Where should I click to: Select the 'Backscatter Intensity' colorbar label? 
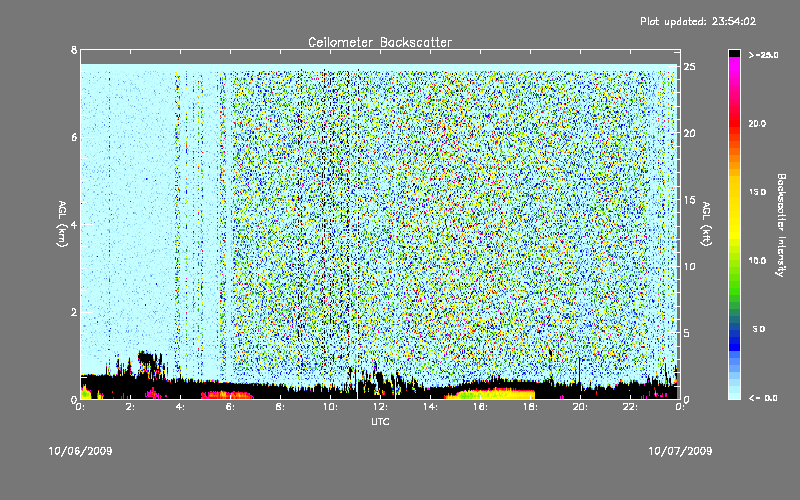click(780, 225)
